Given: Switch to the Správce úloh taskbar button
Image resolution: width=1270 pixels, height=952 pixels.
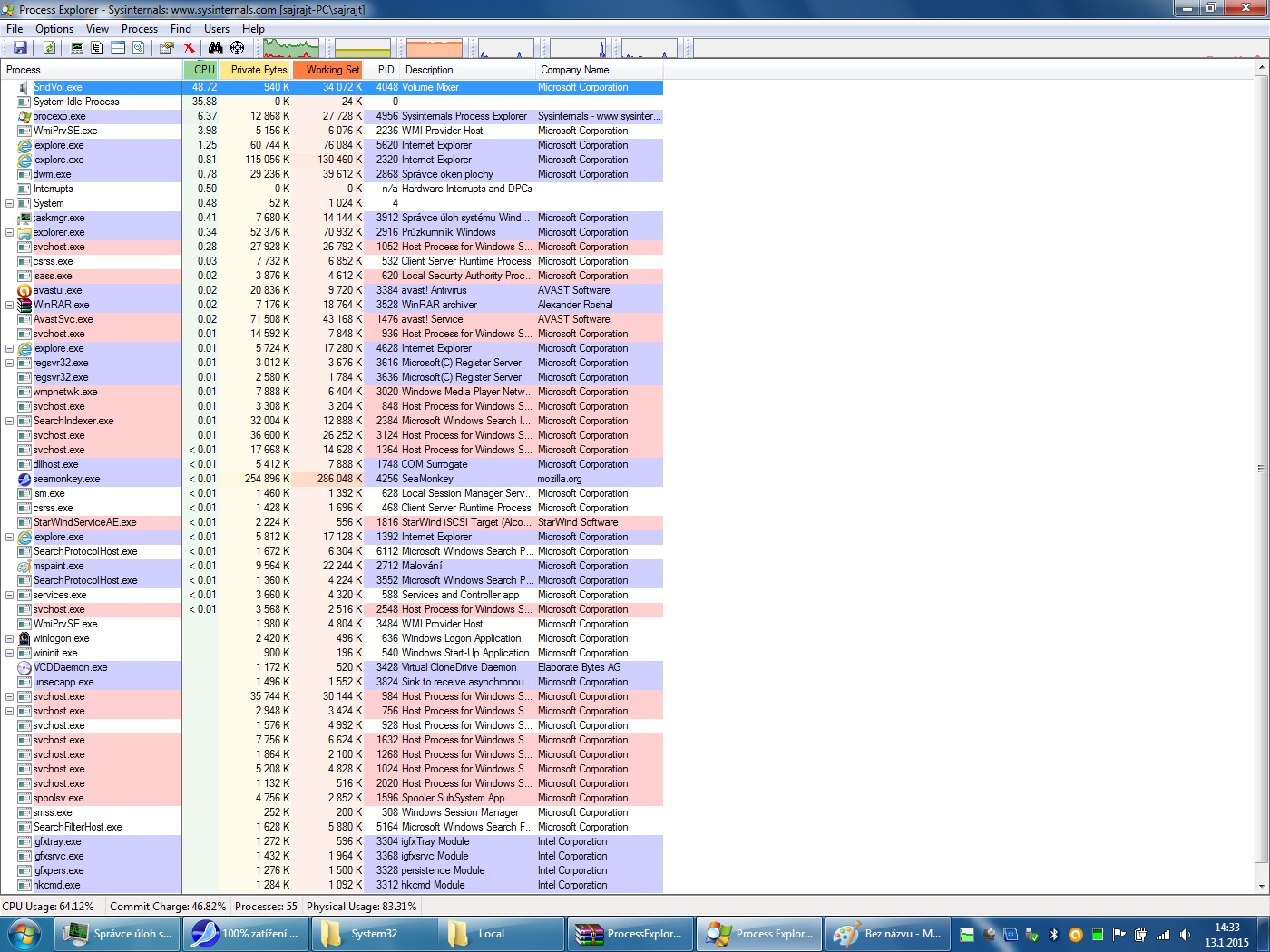Looking at the screenshot, I should (x=118, y=934).
